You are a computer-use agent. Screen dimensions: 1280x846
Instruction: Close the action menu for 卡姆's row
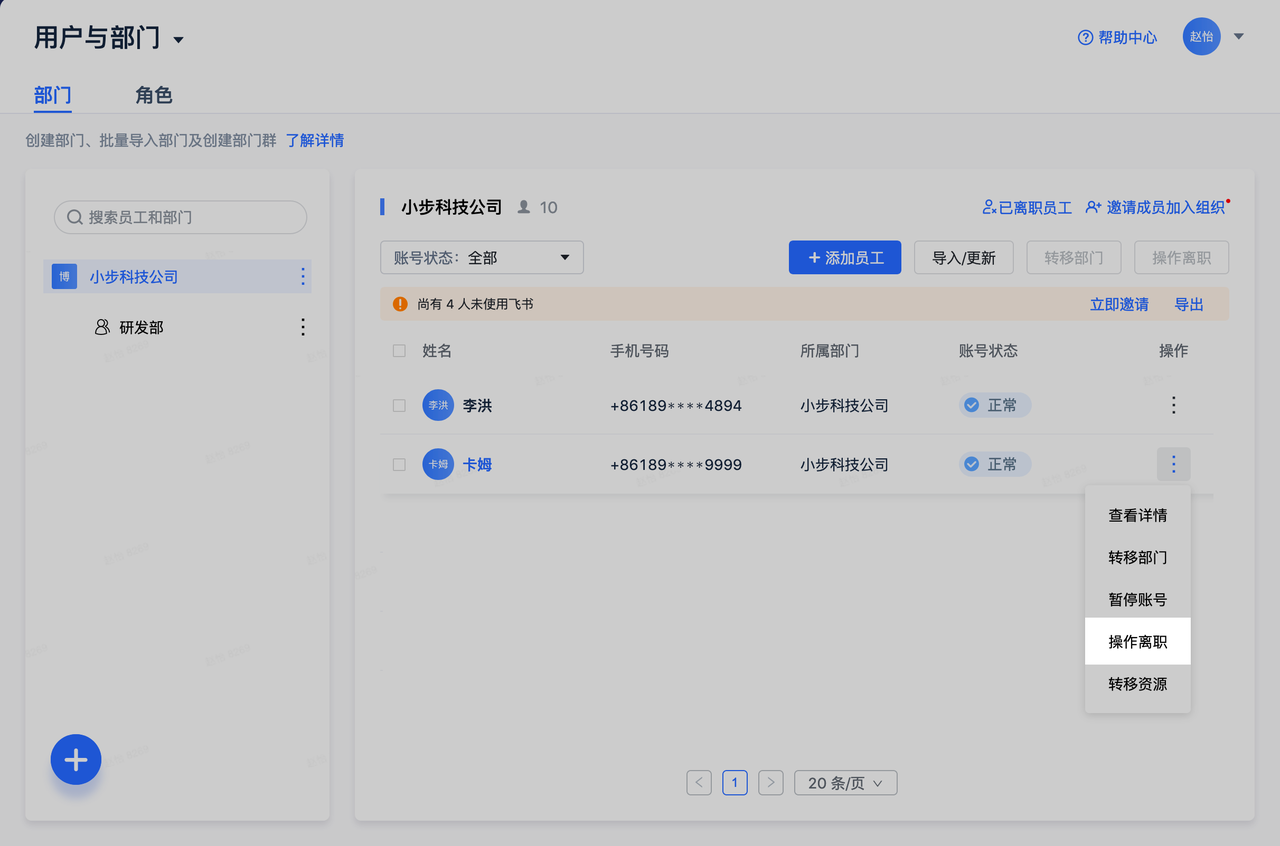(1174, 464)
